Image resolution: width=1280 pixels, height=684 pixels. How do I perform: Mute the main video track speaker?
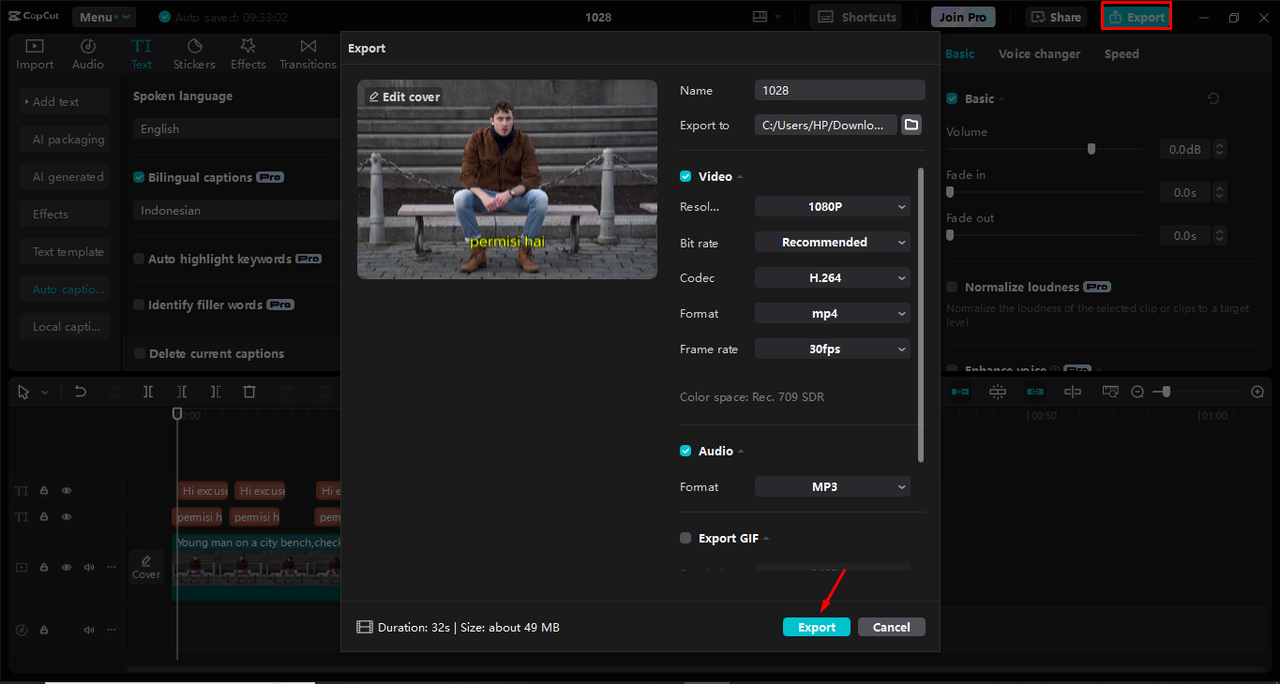pos(89,567)
